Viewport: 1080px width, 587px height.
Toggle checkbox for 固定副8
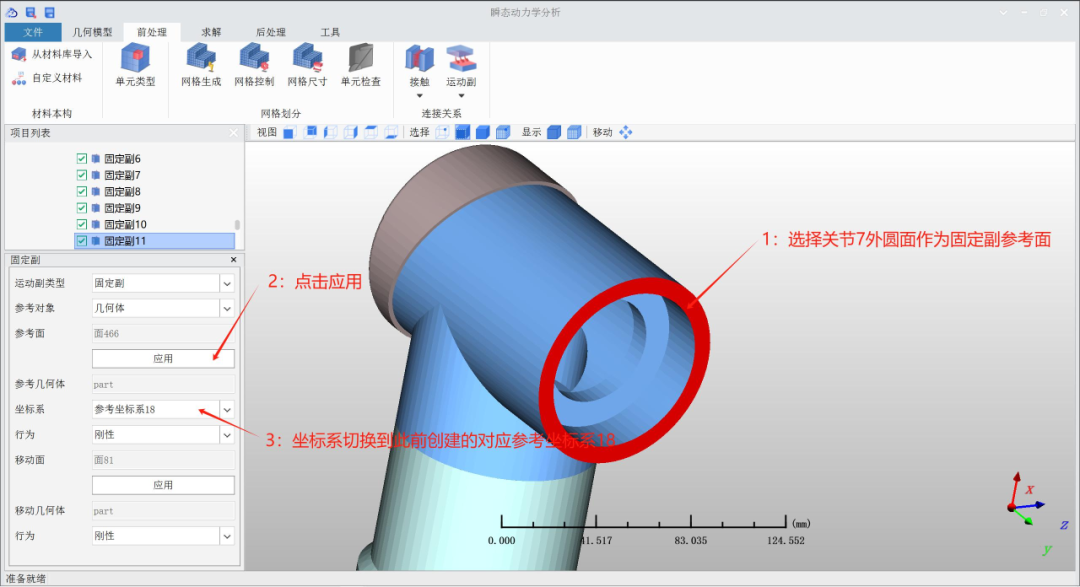point(82,192)
